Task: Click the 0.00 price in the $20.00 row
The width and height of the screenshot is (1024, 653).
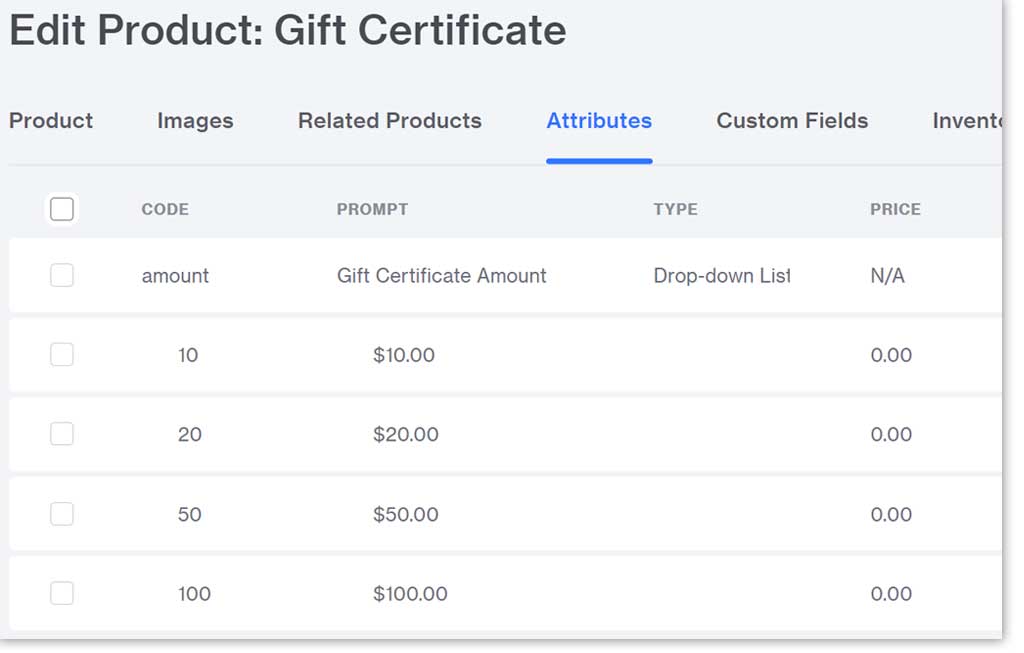Action: pos(891,434)
